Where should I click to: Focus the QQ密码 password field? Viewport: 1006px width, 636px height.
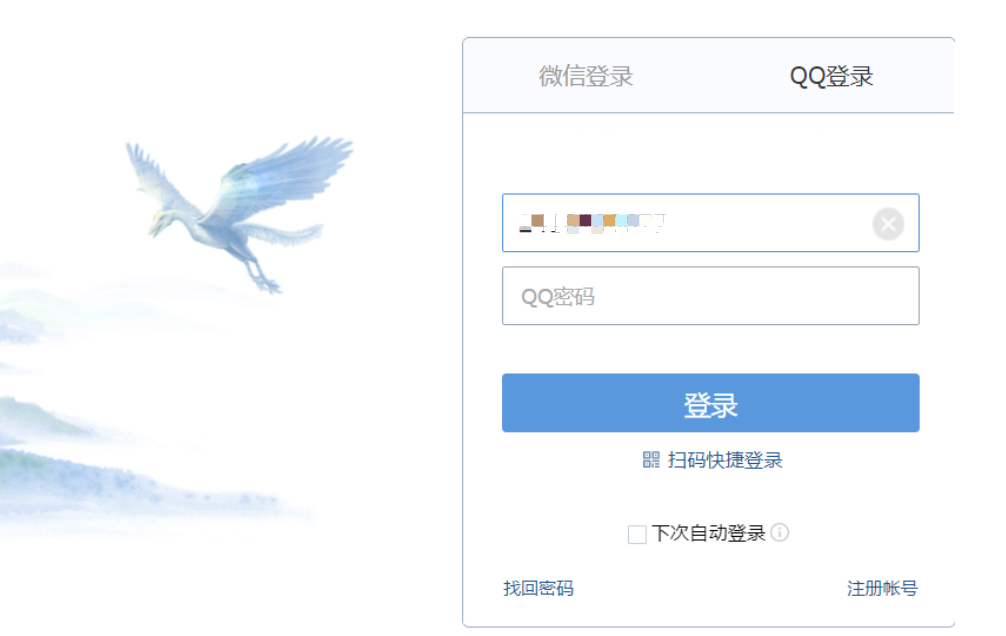pos(710,296)
